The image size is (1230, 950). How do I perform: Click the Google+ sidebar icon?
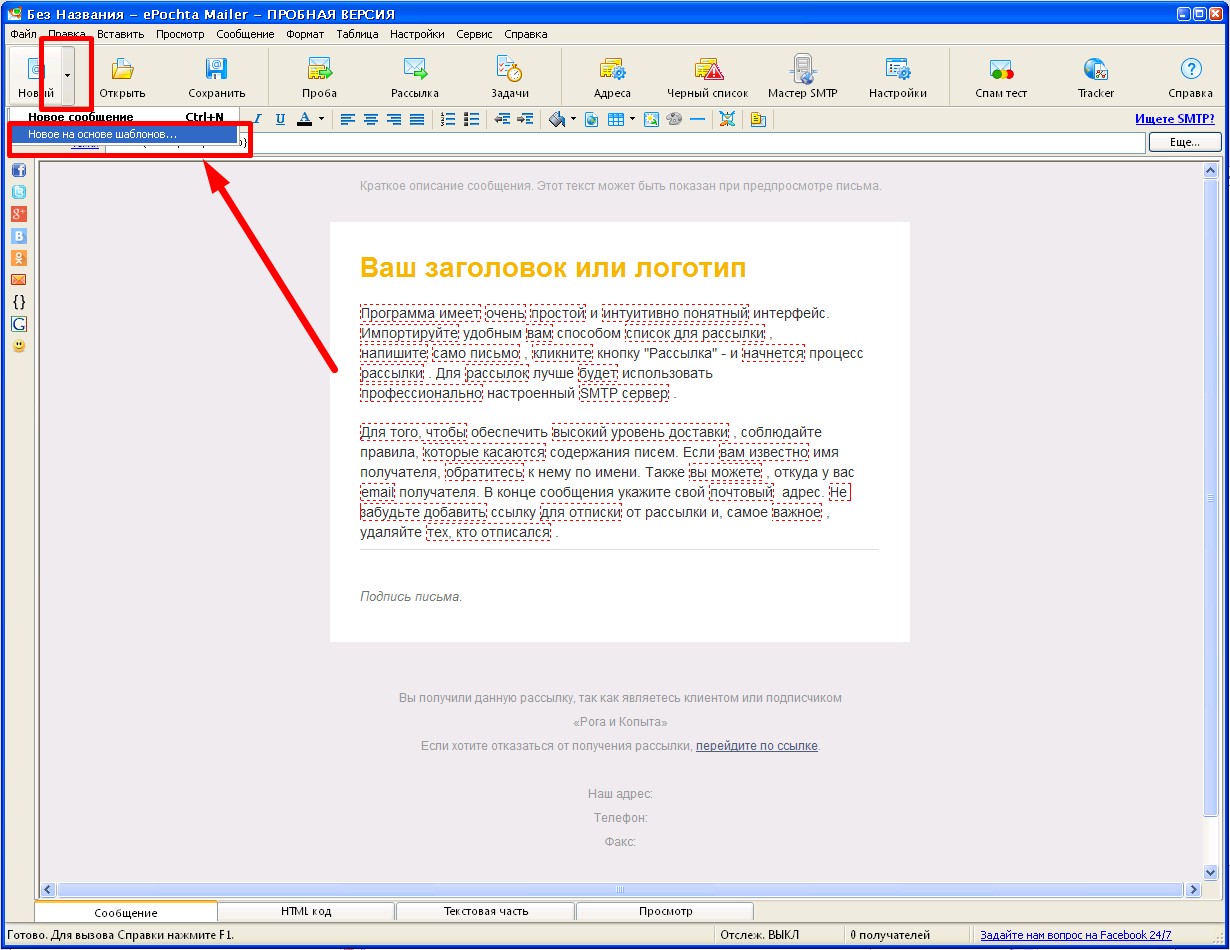point(19,214)
